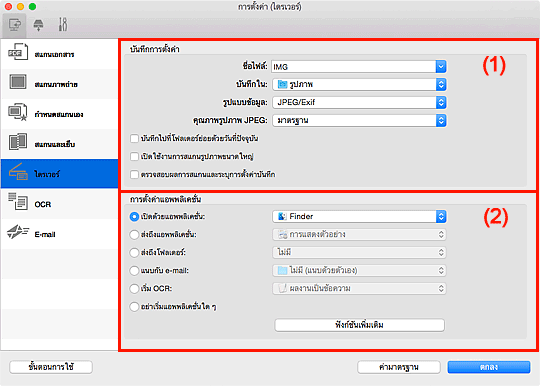540x386 pixels.
Task: Select the send to application radio button
Action: [134, 235]
